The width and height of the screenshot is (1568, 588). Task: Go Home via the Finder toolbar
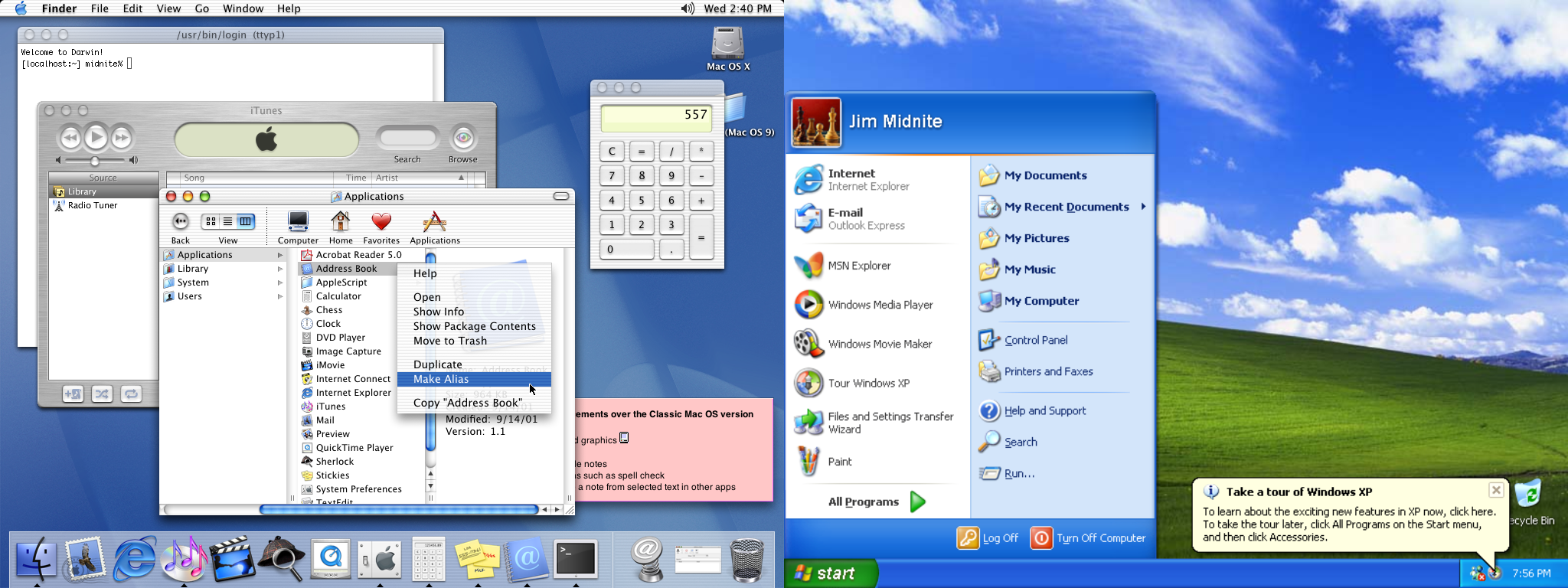pyautogui.click(x=341, y=227)
